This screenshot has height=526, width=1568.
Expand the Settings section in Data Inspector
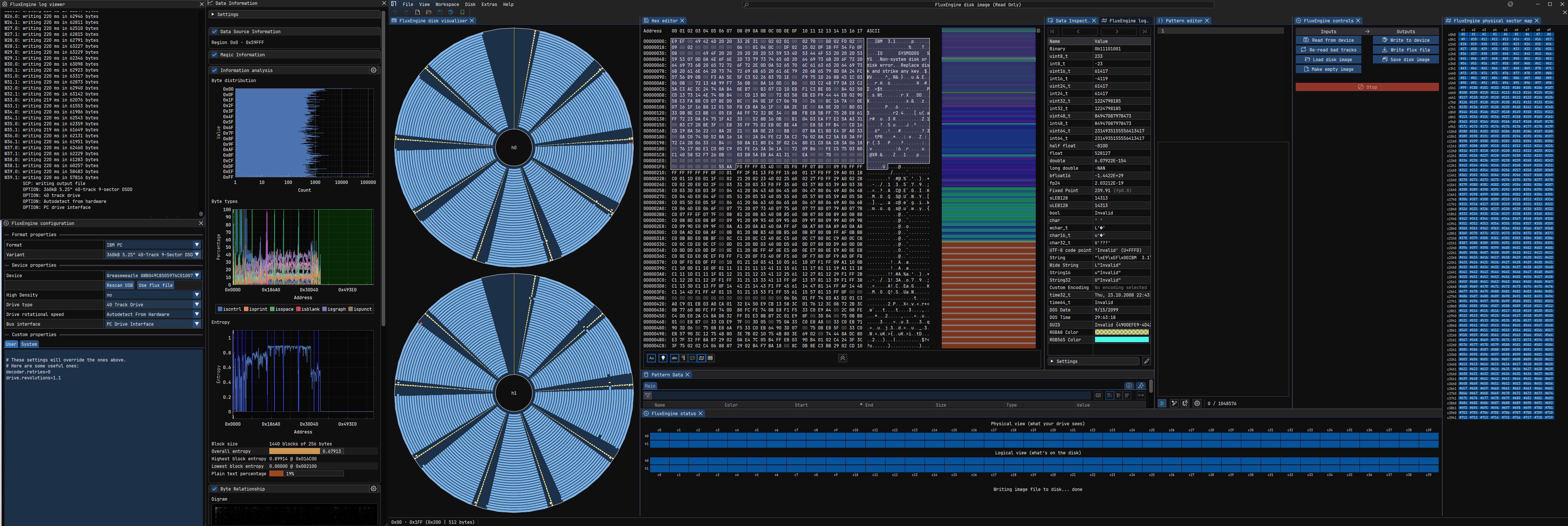[x=1094, y=361]
